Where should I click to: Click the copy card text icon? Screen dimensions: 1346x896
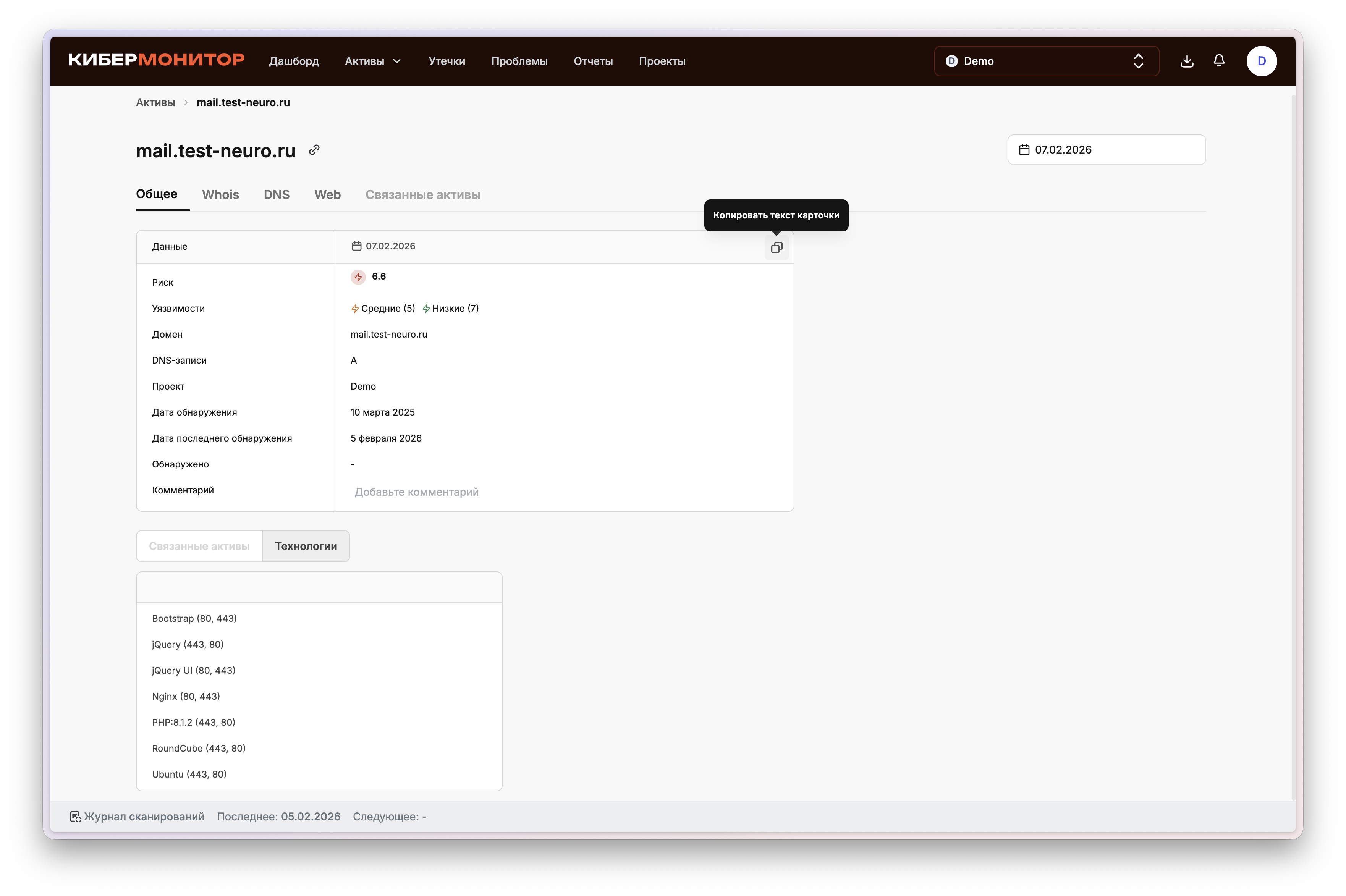[x=777, y=247]
